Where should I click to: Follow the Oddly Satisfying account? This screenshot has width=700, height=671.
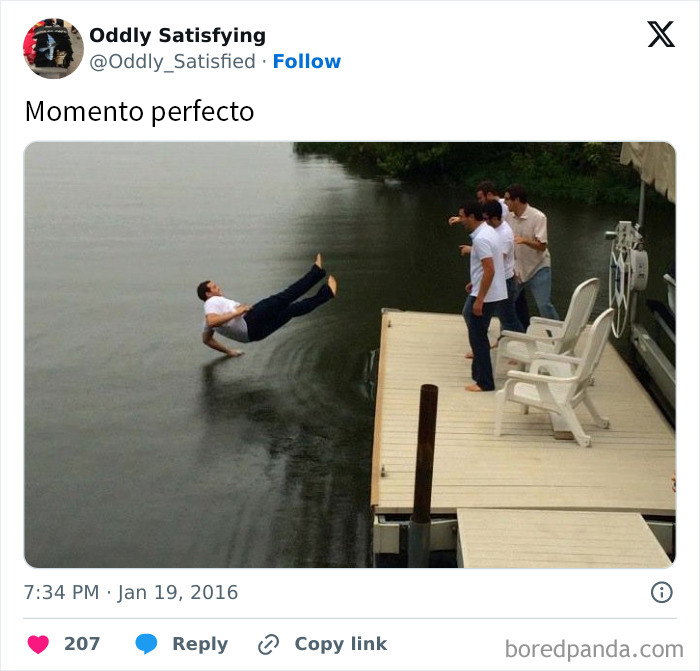pos(306,62)
